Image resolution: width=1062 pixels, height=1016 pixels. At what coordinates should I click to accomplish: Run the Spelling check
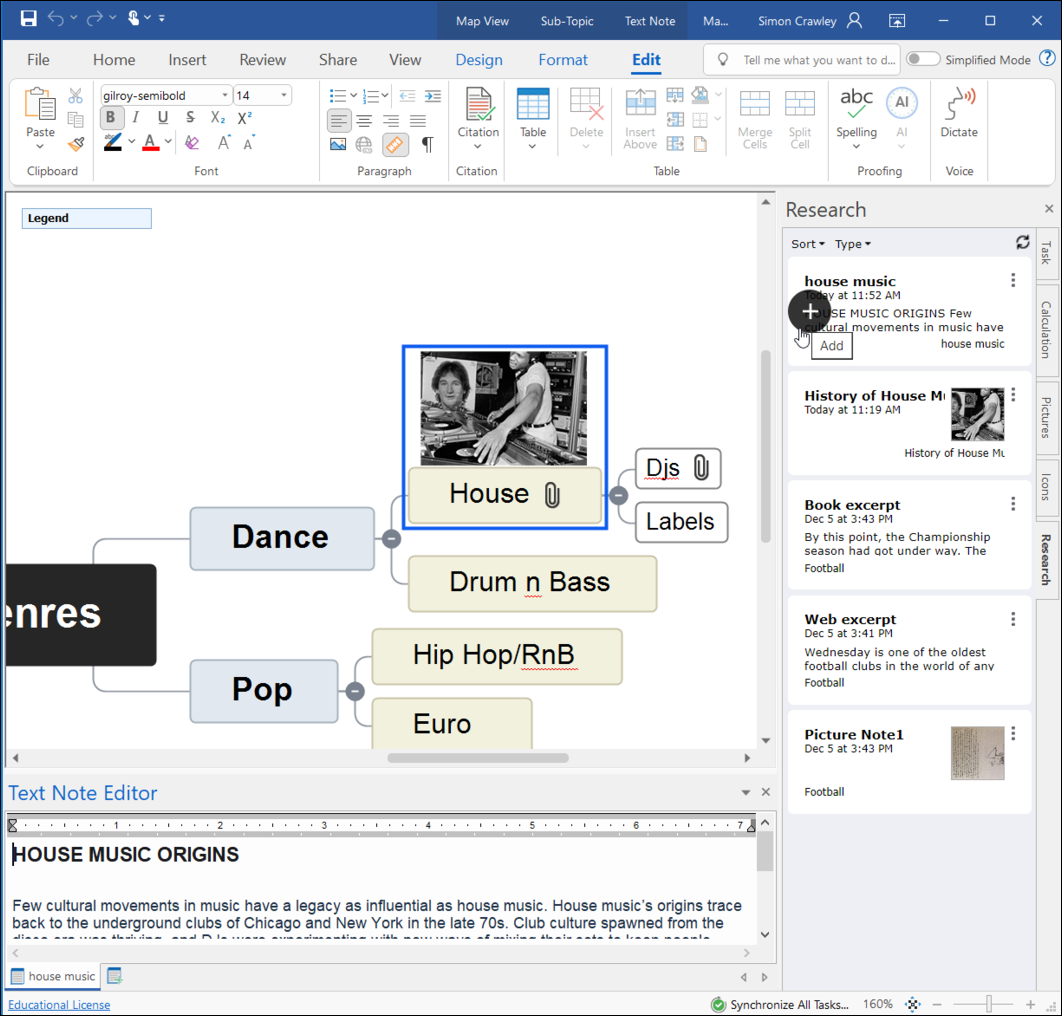[x=856, y=106]
